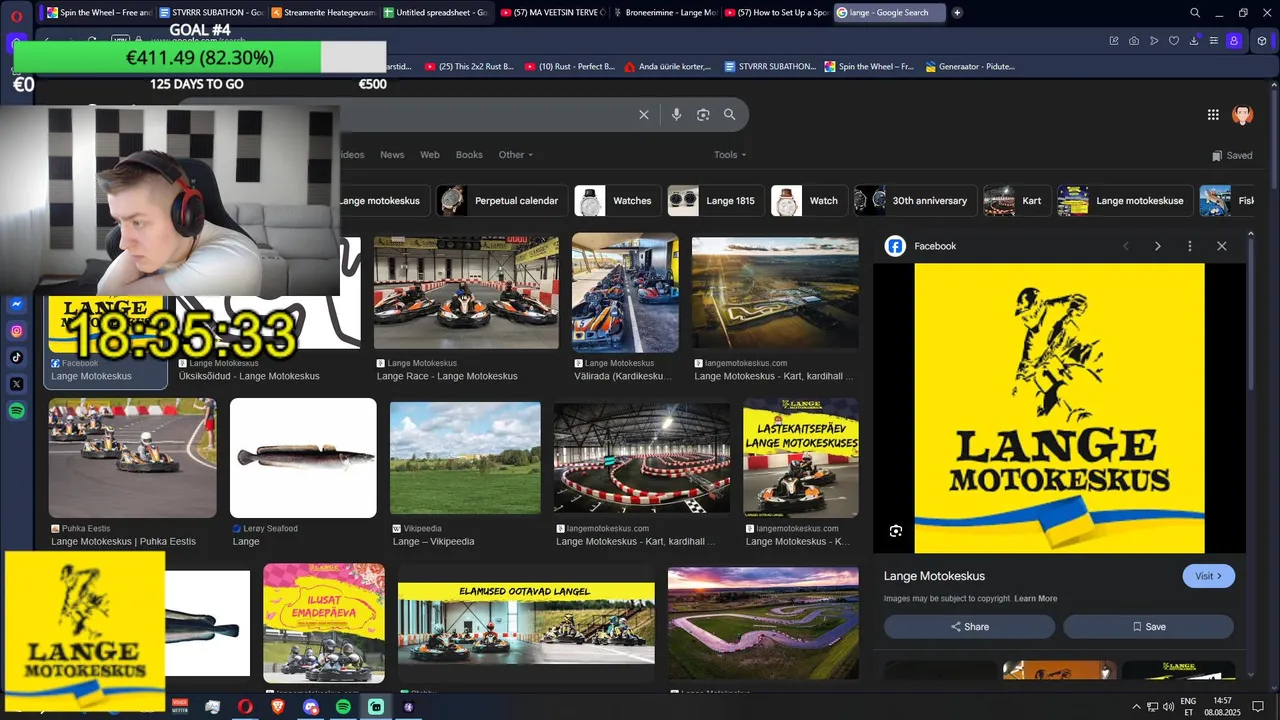Open Lange Race kart lineup image
Viewport: 1280px width, 720px height.
point(466,292)
